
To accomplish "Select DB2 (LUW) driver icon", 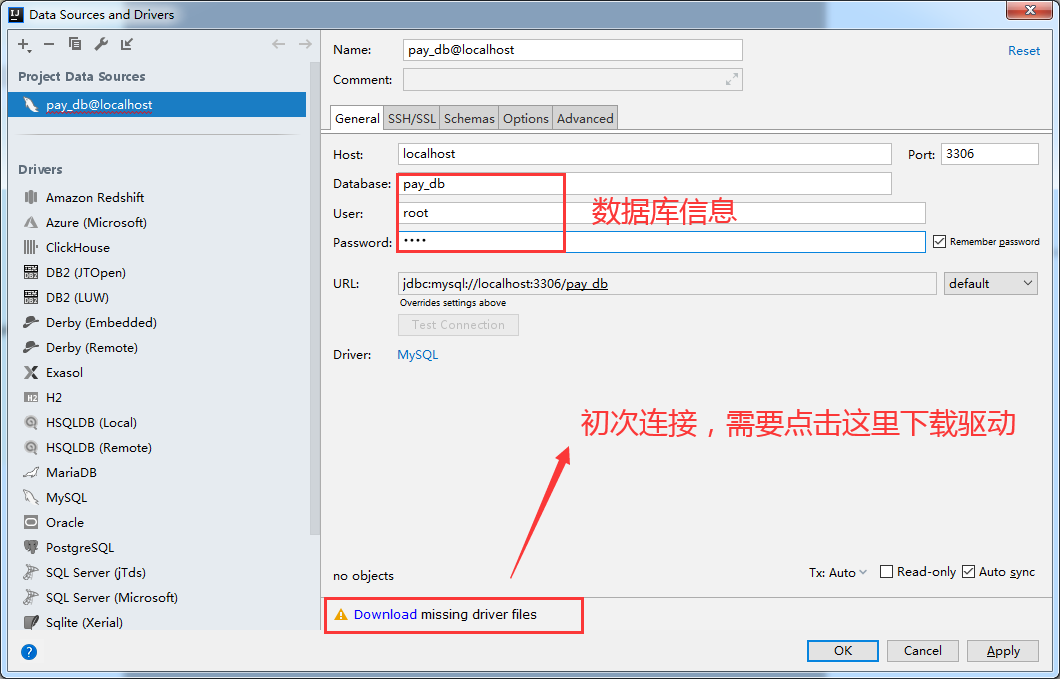I will click(x=31, y=297).
